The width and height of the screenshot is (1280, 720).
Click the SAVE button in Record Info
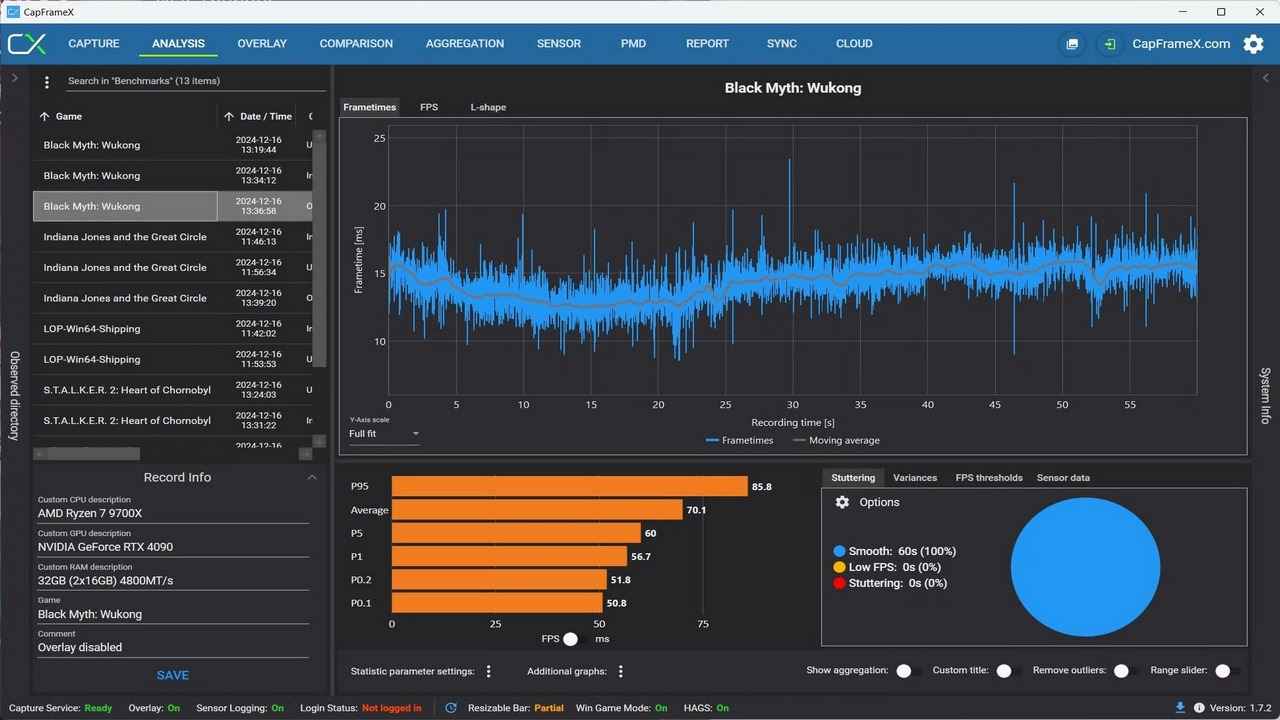pyautogui.click(x=172, y=675)
